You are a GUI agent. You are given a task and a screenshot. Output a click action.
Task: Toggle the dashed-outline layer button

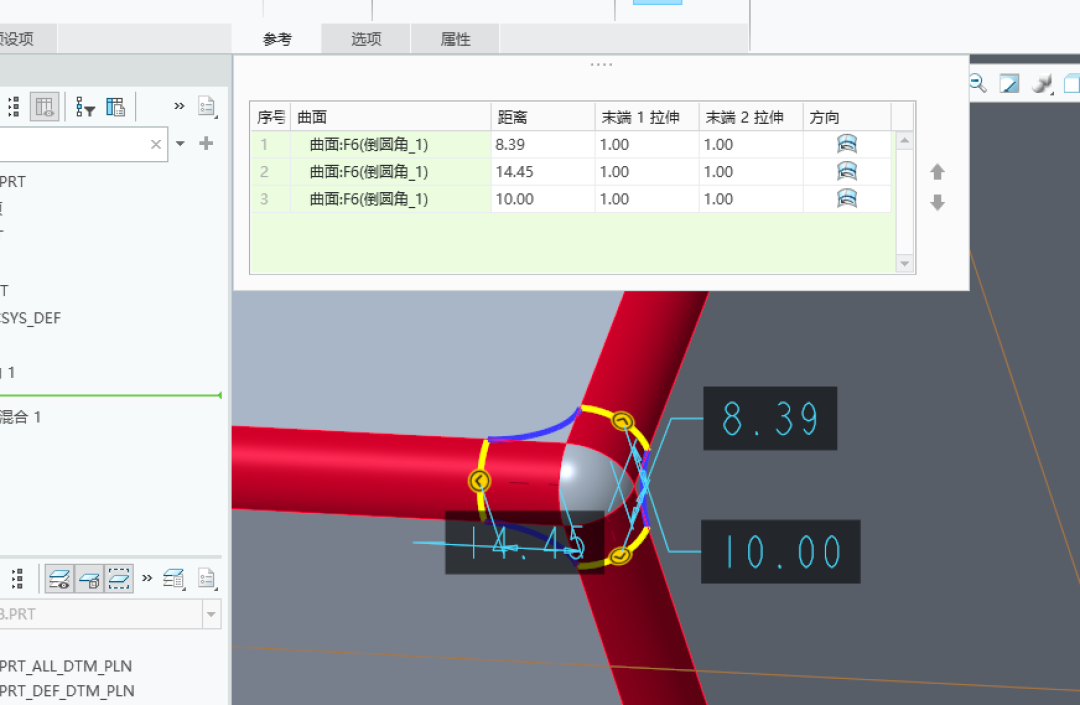[x=119, y=579]
